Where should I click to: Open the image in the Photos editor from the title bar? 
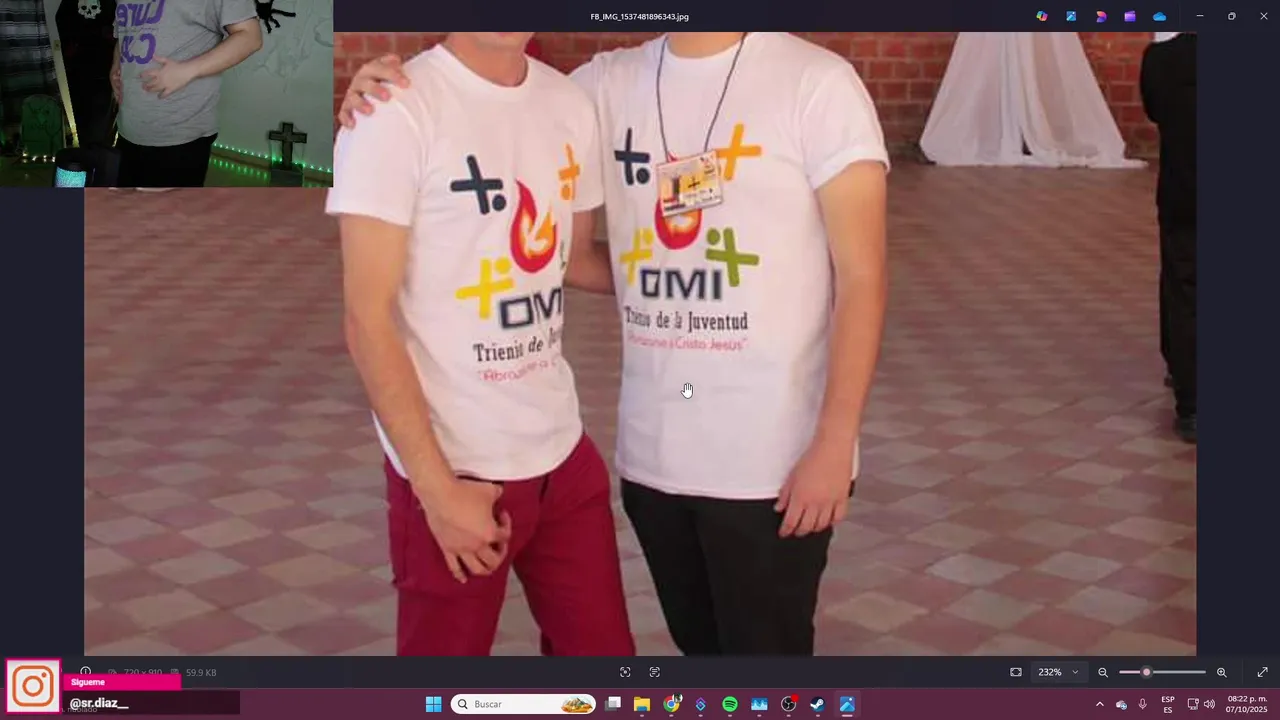click(x=1071, y=16)
